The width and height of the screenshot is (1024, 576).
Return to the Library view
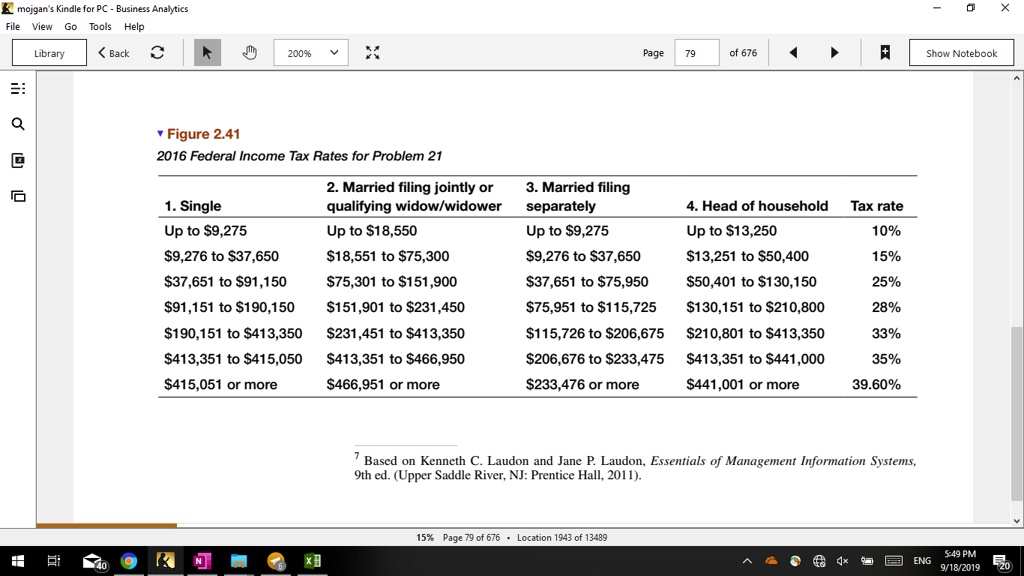point(48,52)
